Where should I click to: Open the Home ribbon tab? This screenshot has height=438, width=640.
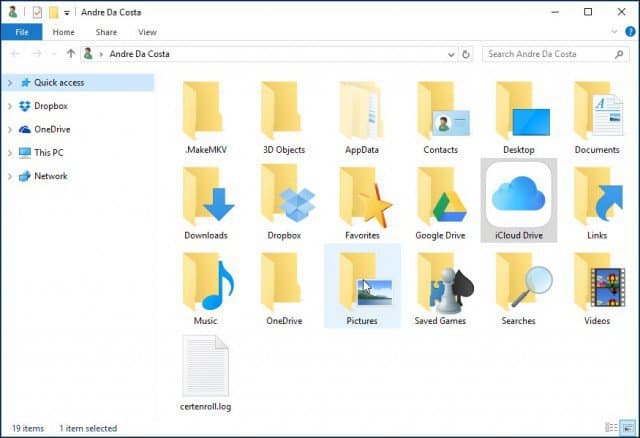coord(64,32)
